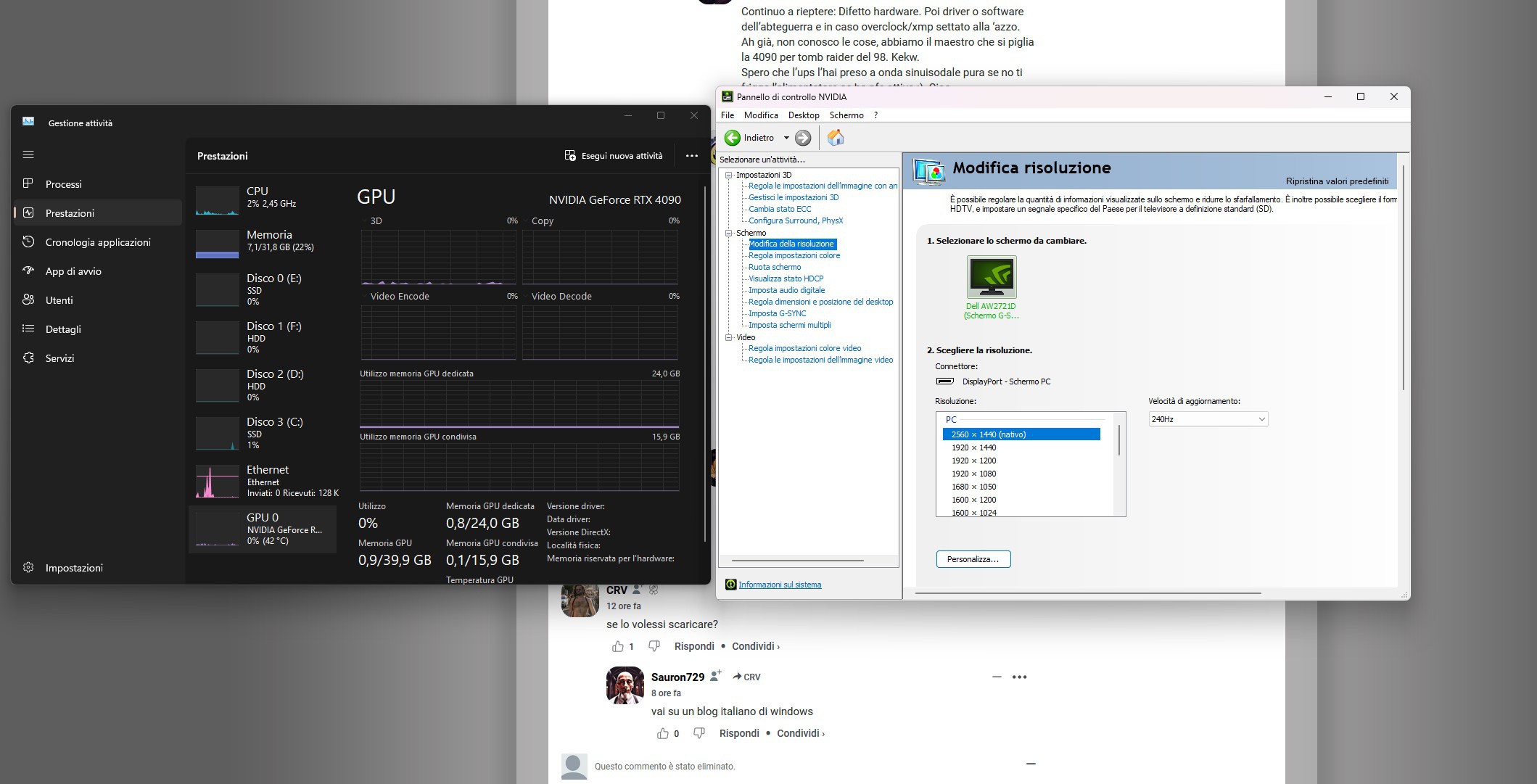
Task: Collapse Video tree node
Action: 729,337
